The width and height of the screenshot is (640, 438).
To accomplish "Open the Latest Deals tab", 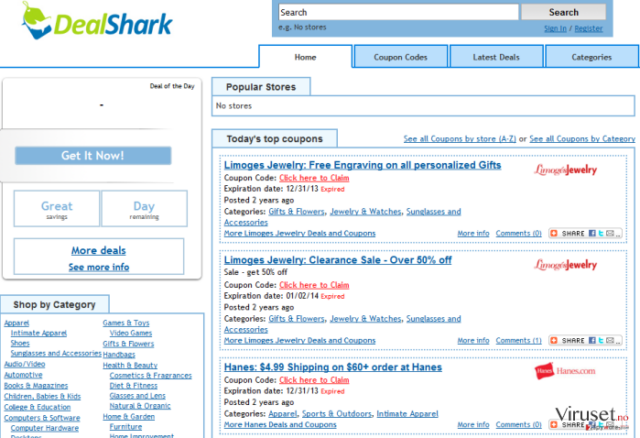I will coord(496,57).
